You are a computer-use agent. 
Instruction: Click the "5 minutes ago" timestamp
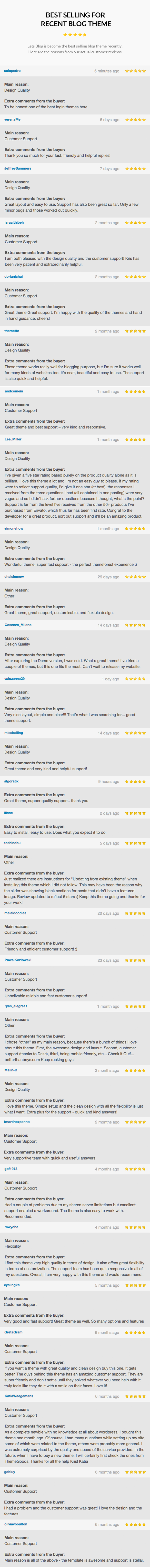(107, 71)
